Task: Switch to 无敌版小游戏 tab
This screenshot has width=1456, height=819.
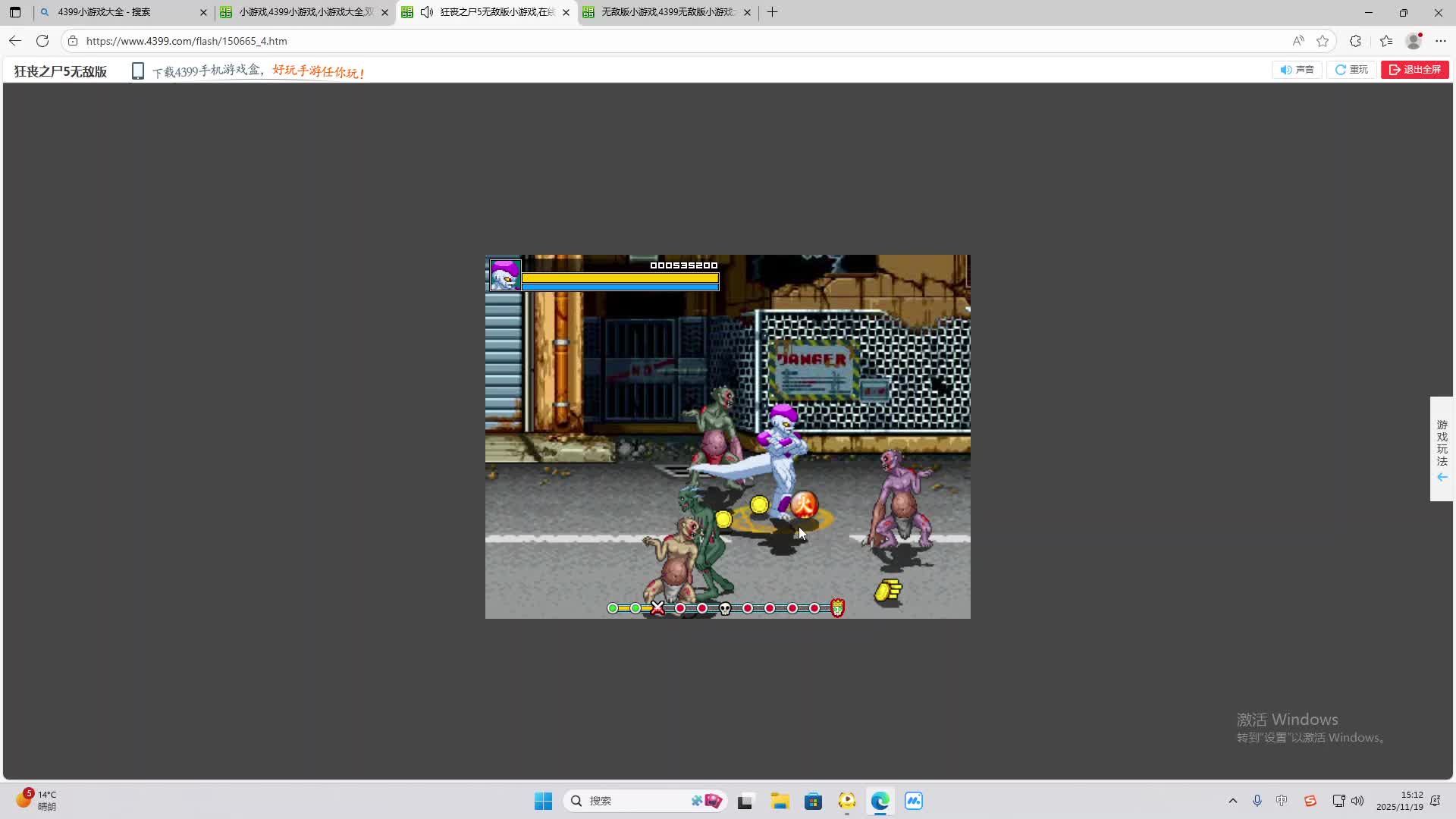Action: tap(667, 12)
